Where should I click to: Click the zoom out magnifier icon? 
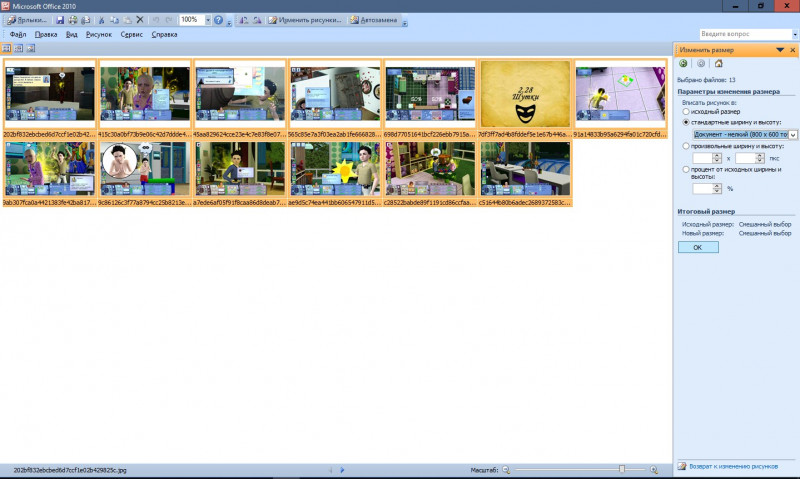(506, 470)
